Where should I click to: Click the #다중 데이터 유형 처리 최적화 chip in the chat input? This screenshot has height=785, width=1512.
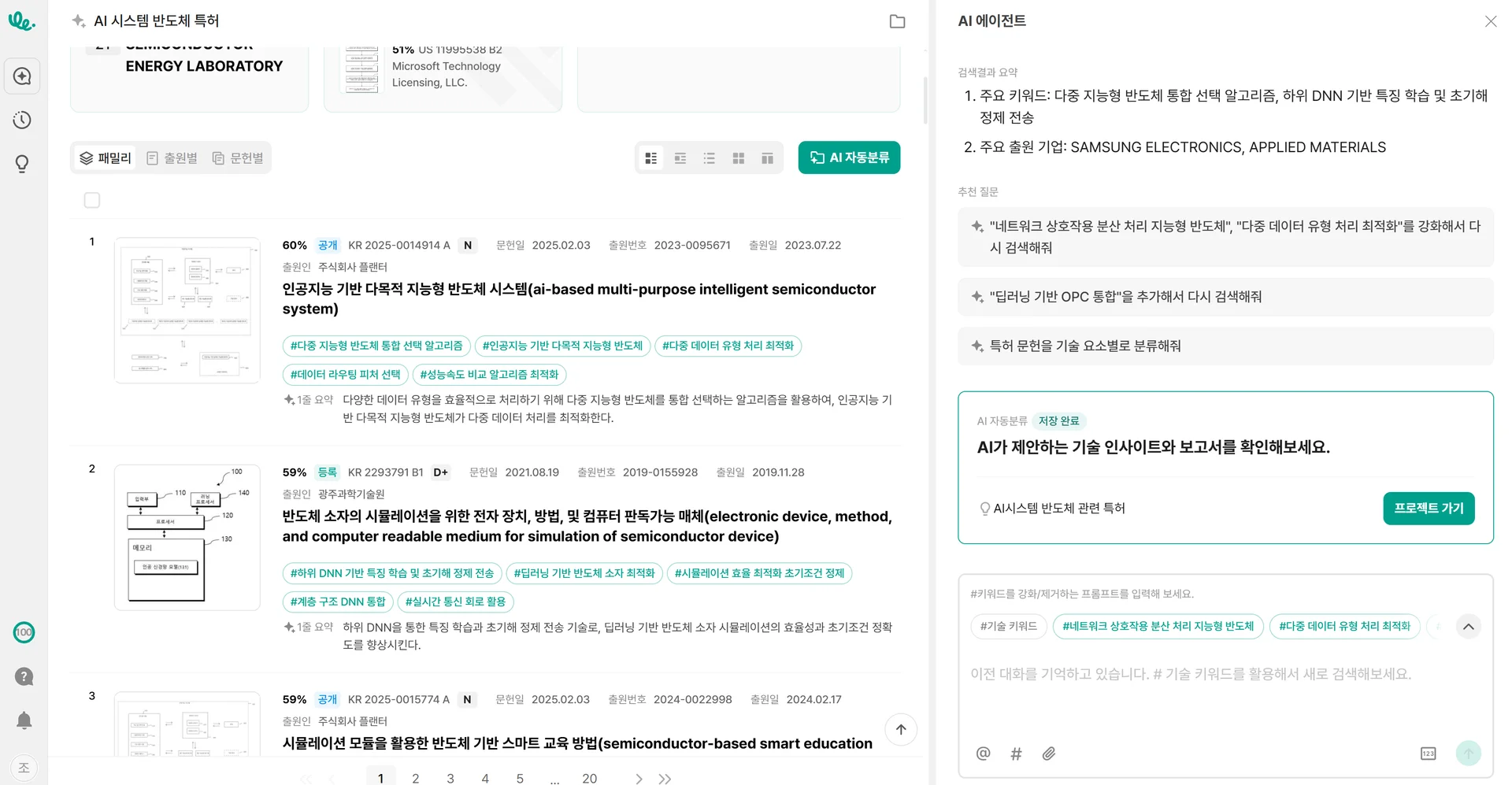point(1344,627)
